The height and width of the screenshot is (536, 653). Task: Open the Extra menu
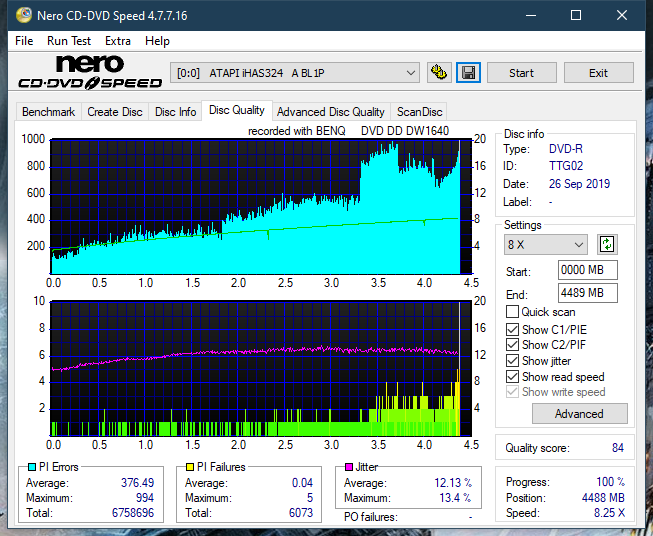[x=118, y=41]
